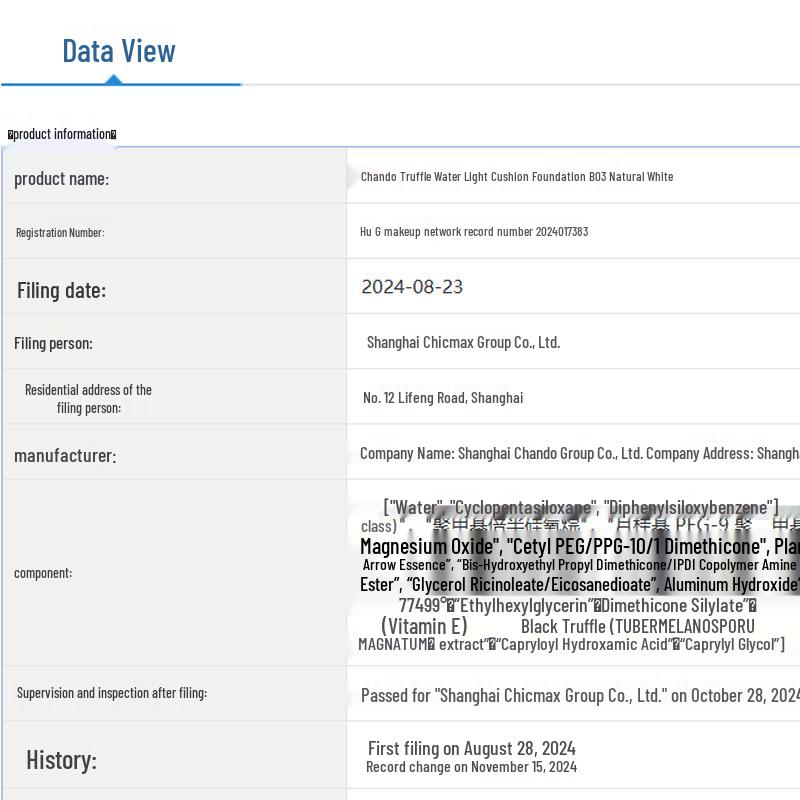Image resolution: width=800 pixels, height=800 pixels.
Task: Select the product information section header
Action: (62, 134)
